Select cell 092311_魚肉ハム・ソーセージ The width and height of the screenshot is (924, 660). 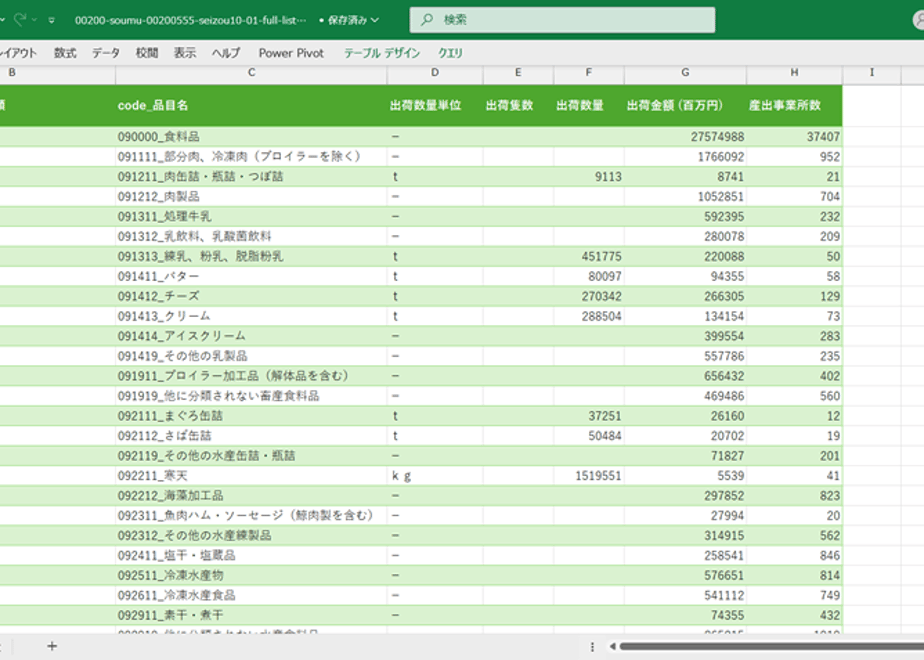click(252, 516)
